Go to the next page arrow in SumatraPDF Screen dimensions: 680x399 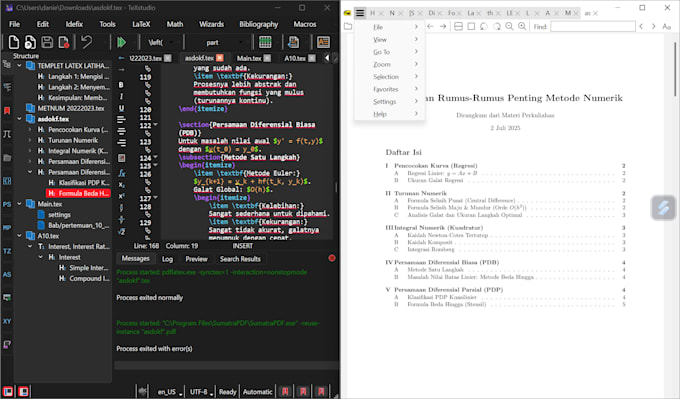(x=443, y=26)
